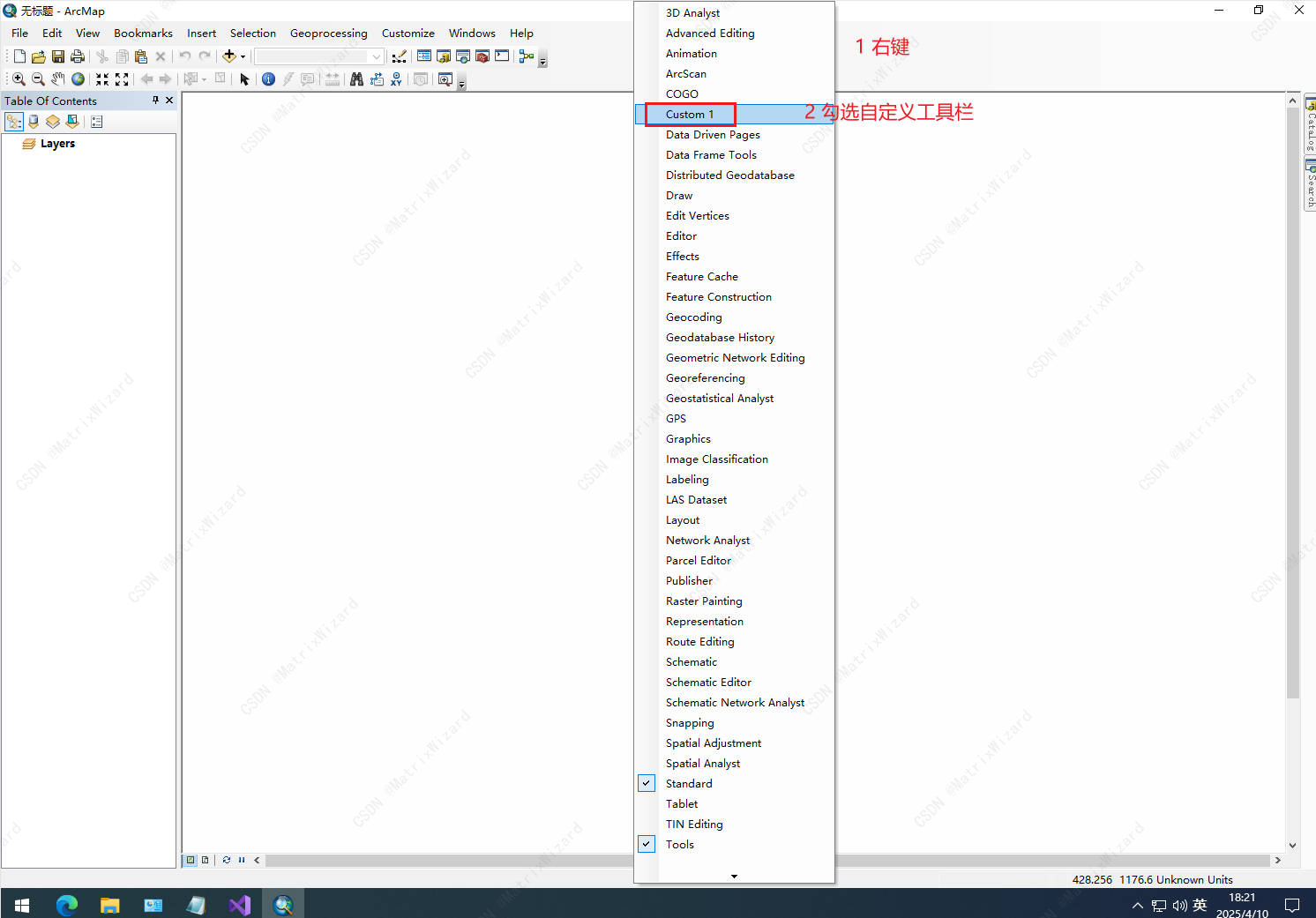Open the map scale combo box

coord(319,56)
